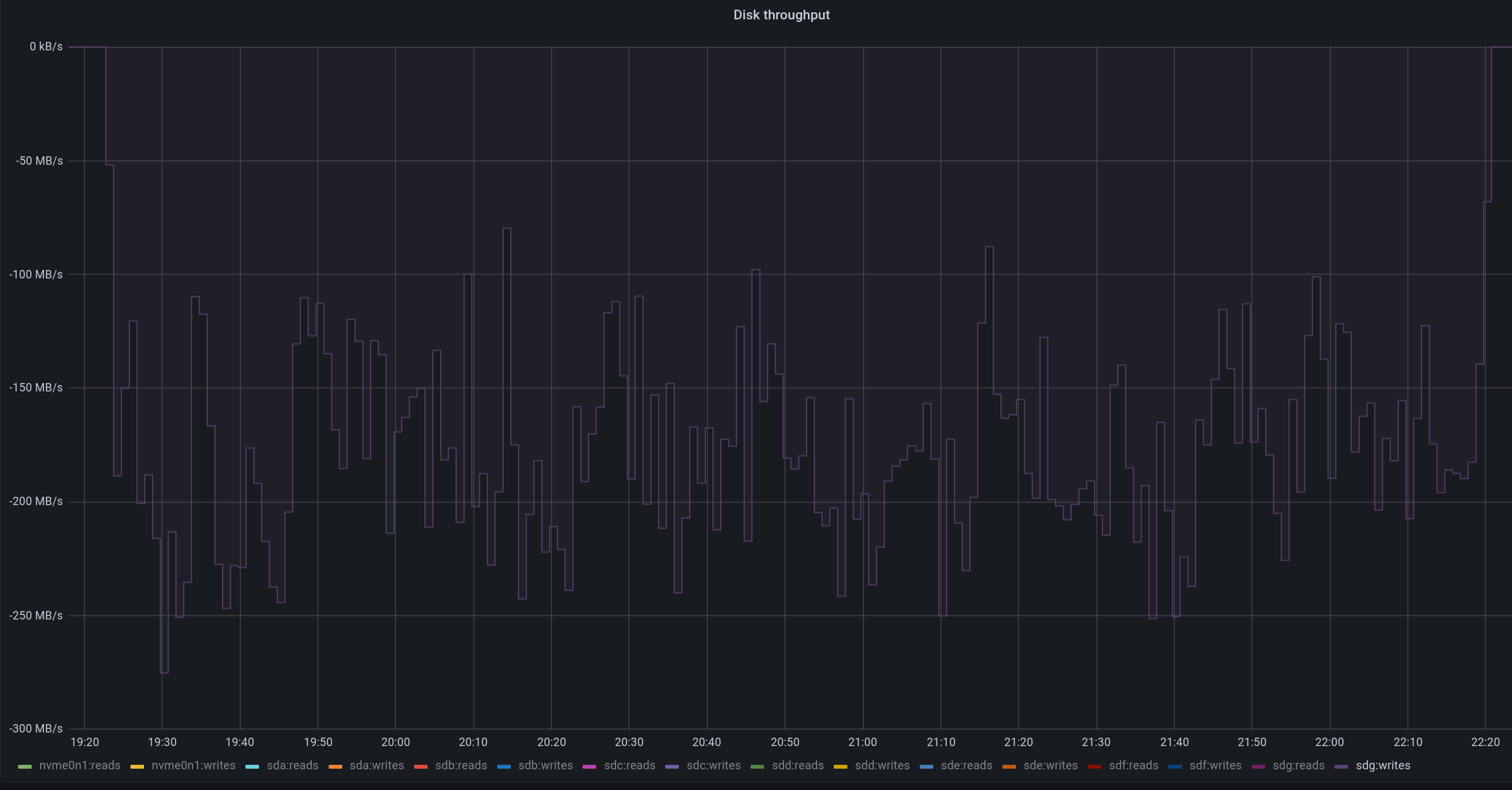Image resolution: width=1512 pixels, height=790 pixels.
Task: Click the nvme0n1:writes legend label text
Action: tap(193, 765)
